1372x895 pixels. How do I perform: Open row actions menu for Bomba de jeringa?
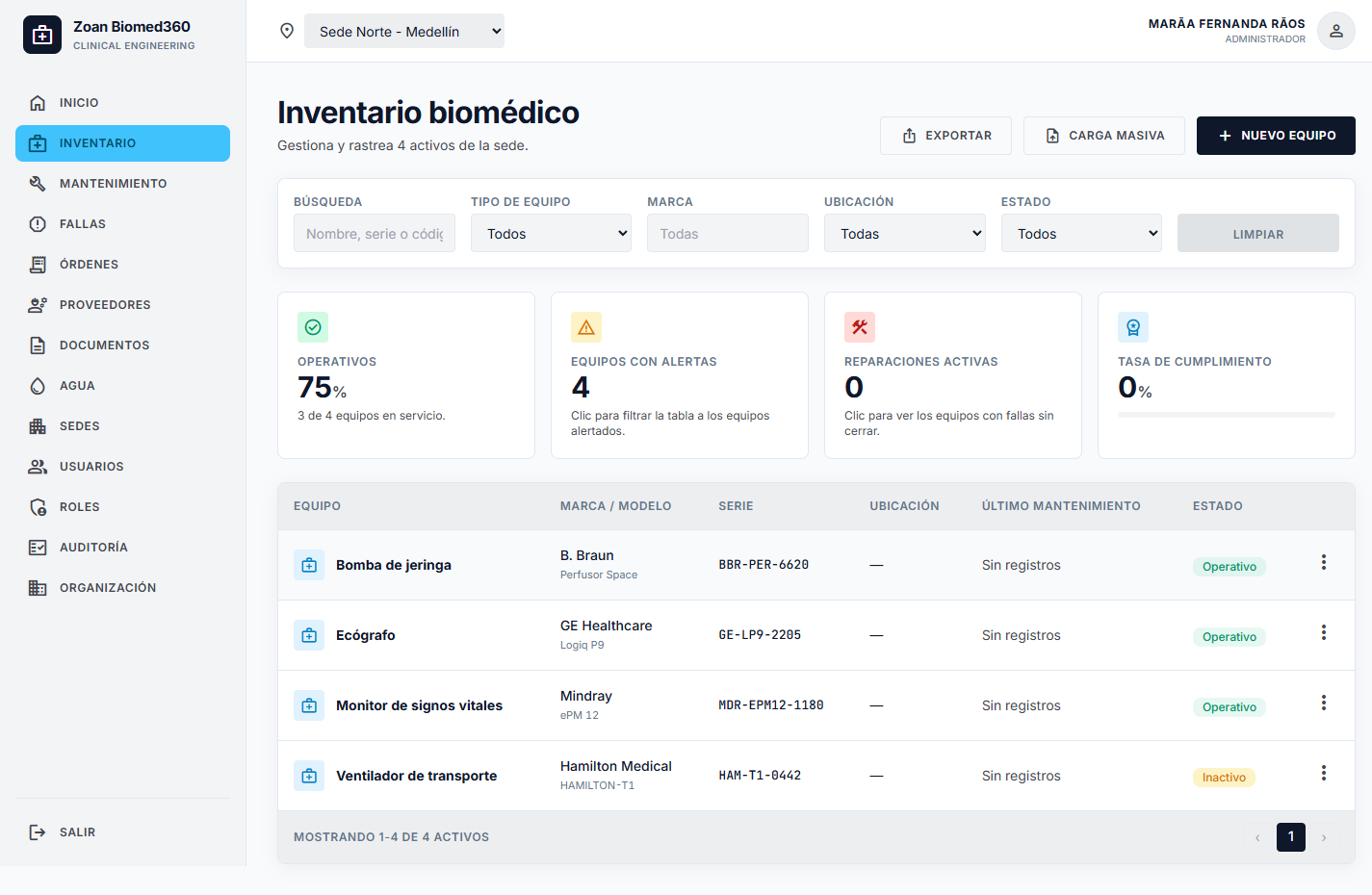click(x=1324, y=562)
